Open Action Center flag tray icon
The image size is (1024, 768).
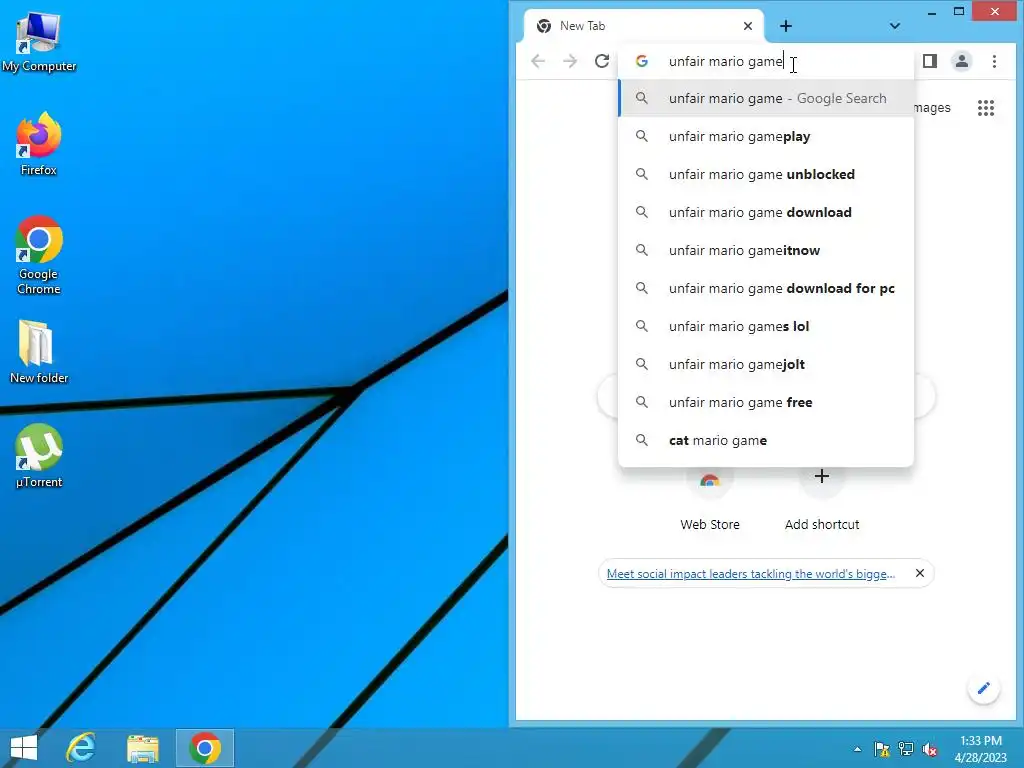[882, 749]
